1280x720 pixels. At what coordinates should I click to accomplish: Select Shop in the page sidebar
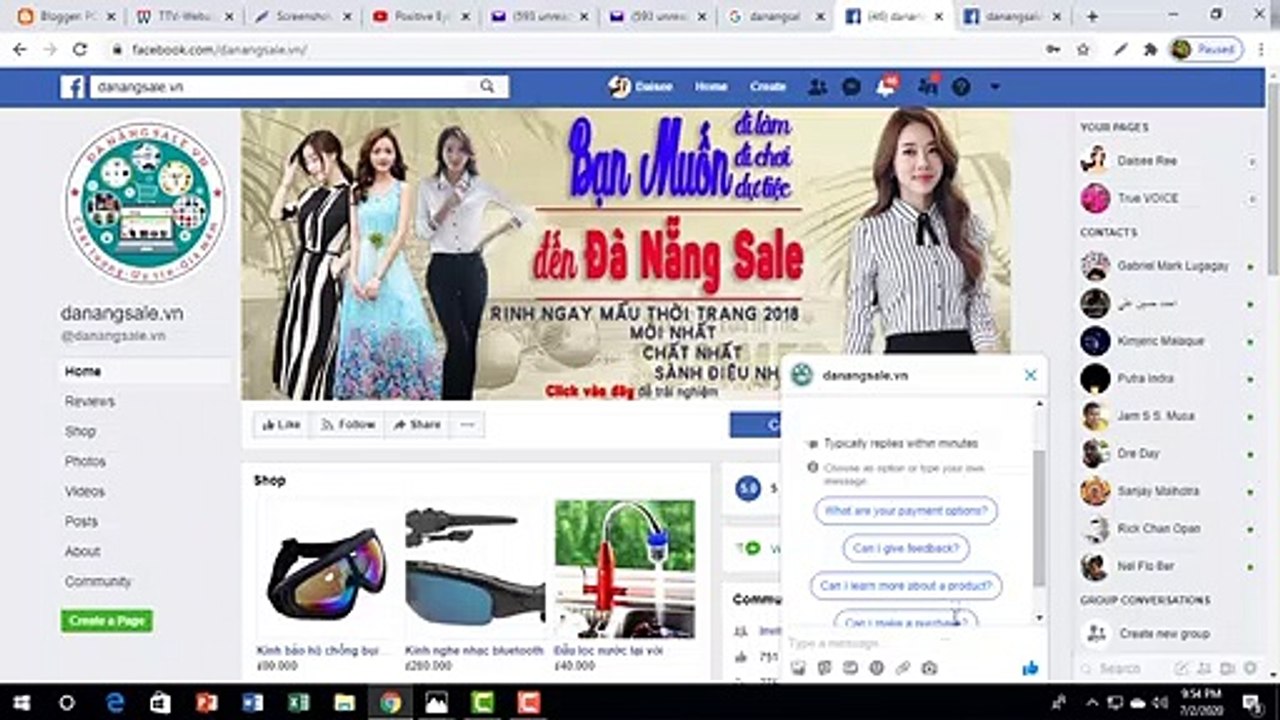[x=80, y=431]
